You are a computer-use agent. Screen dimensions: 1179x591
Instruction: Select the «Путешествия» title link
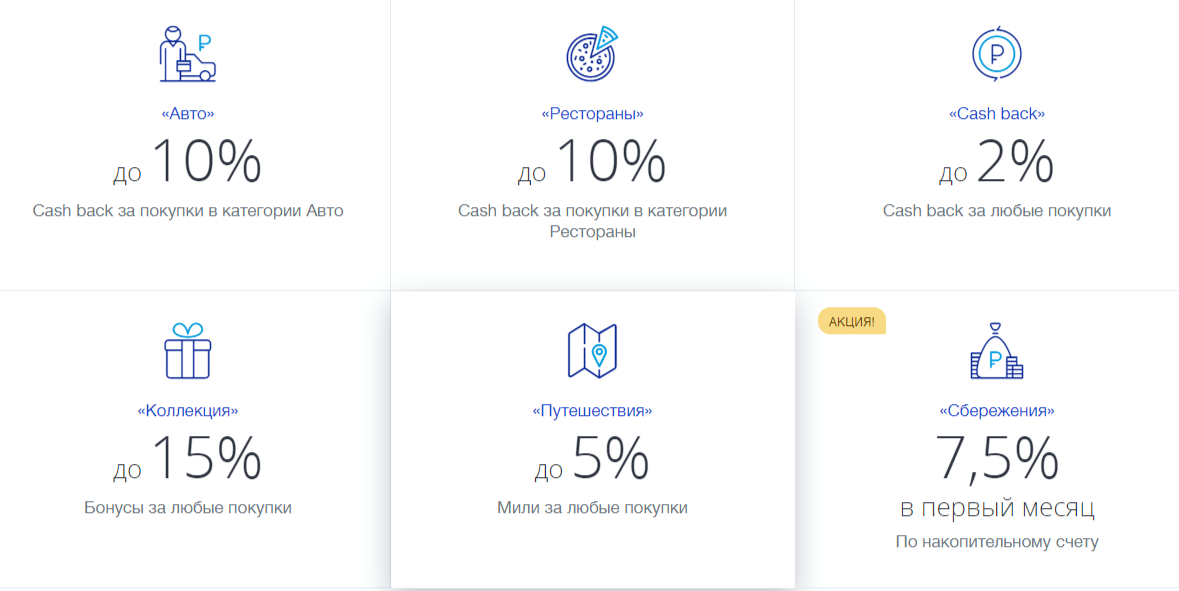pos(592,410)
